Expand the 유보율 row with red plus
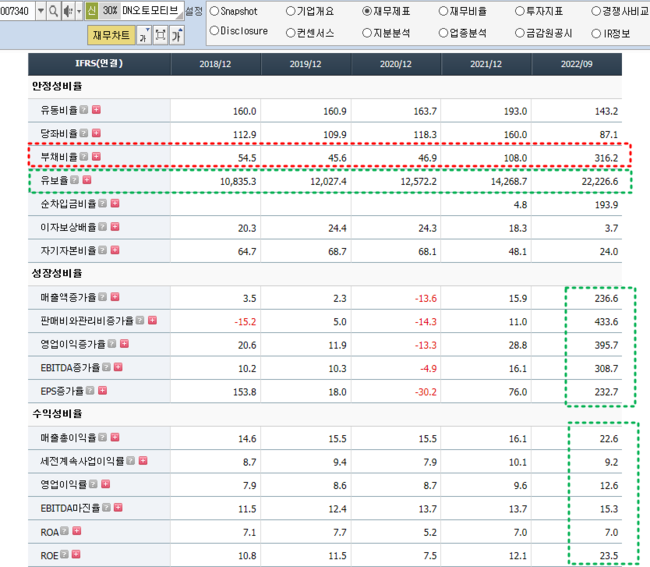This screenshot has width=650, height=567. click(x=87, y=180)
